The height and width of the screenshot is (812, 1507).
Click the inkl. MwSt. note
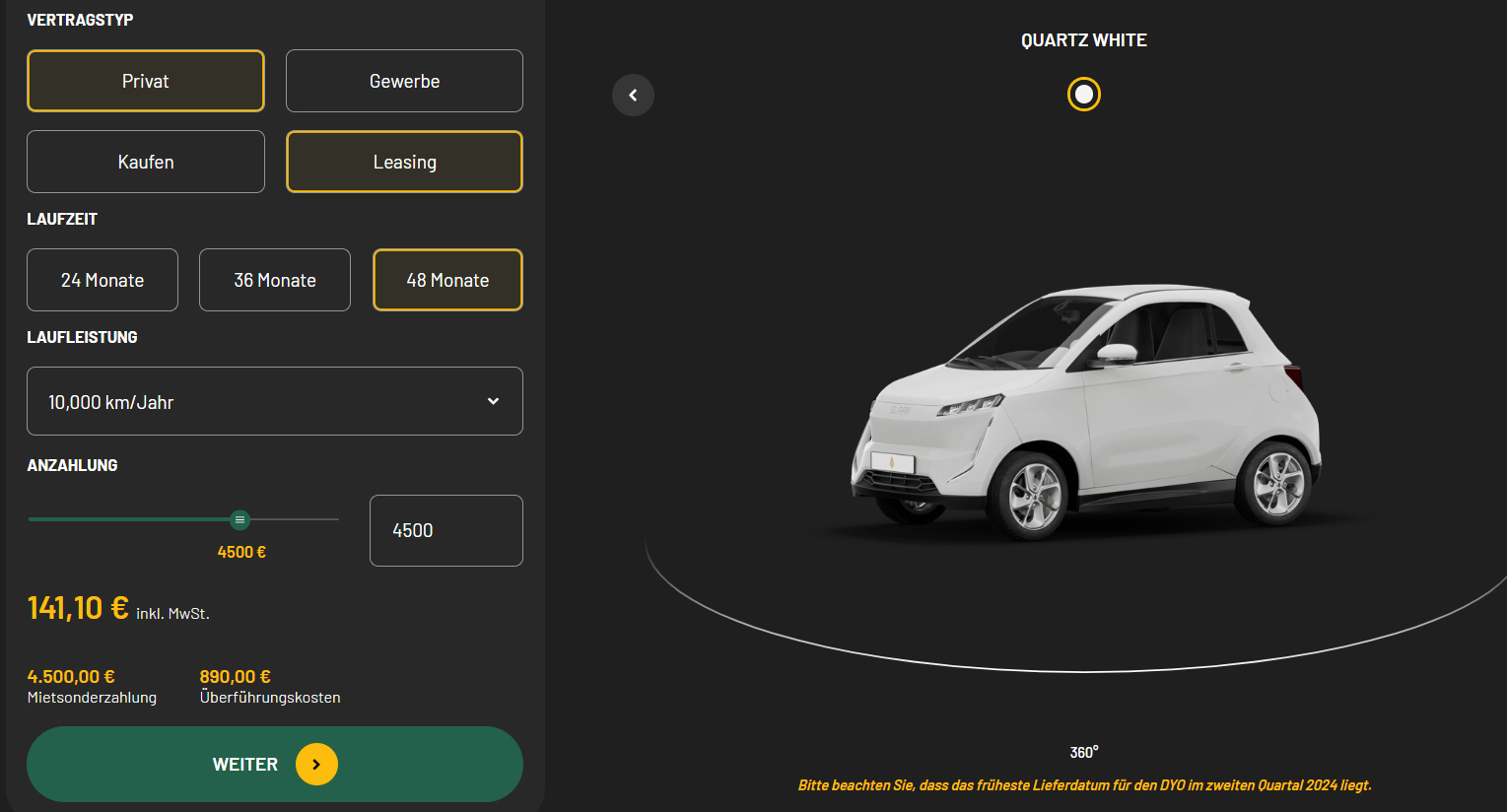172,613
